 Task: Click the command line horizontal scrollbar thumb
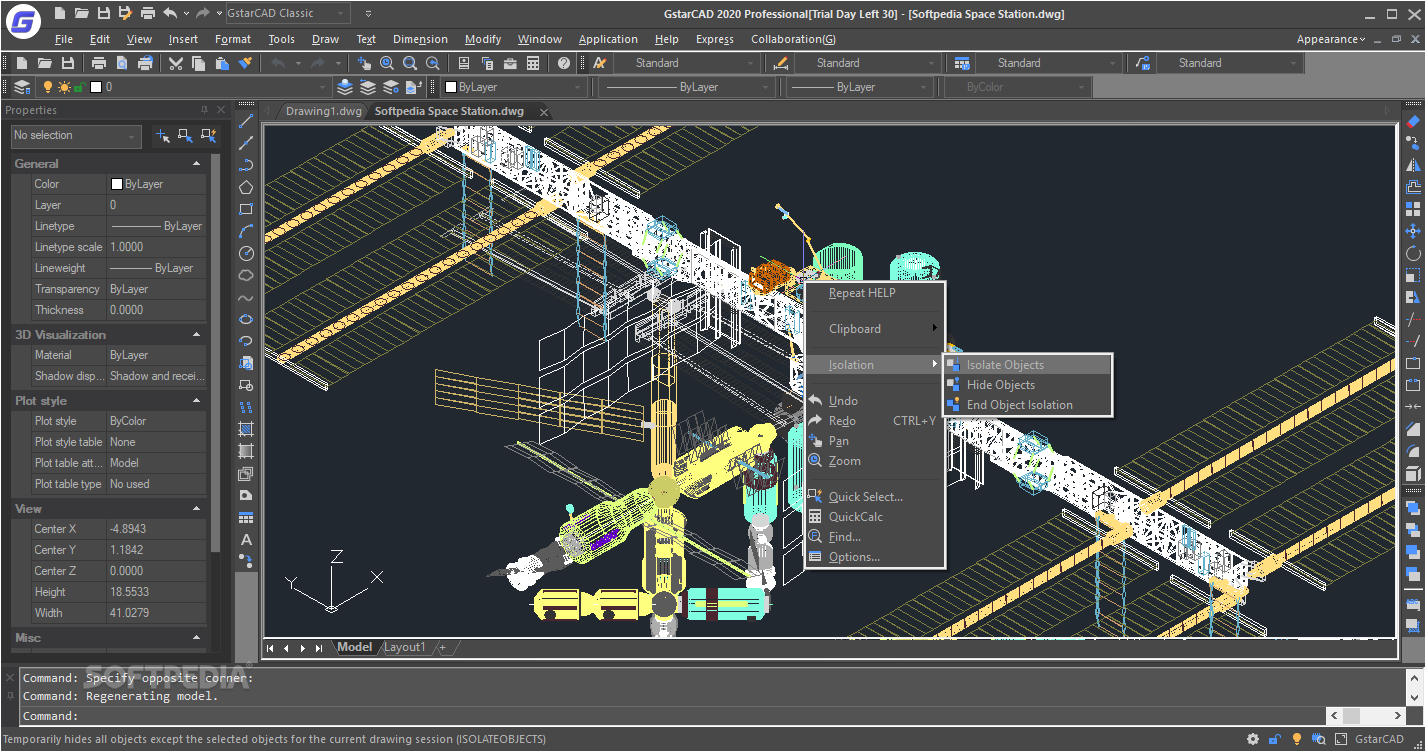(x=1351, y=716)
